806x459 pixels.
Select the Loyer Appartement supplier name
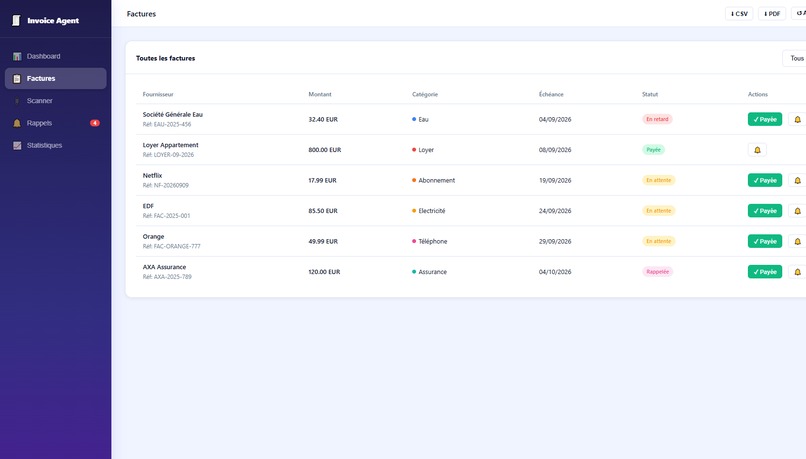click(170, 145)
